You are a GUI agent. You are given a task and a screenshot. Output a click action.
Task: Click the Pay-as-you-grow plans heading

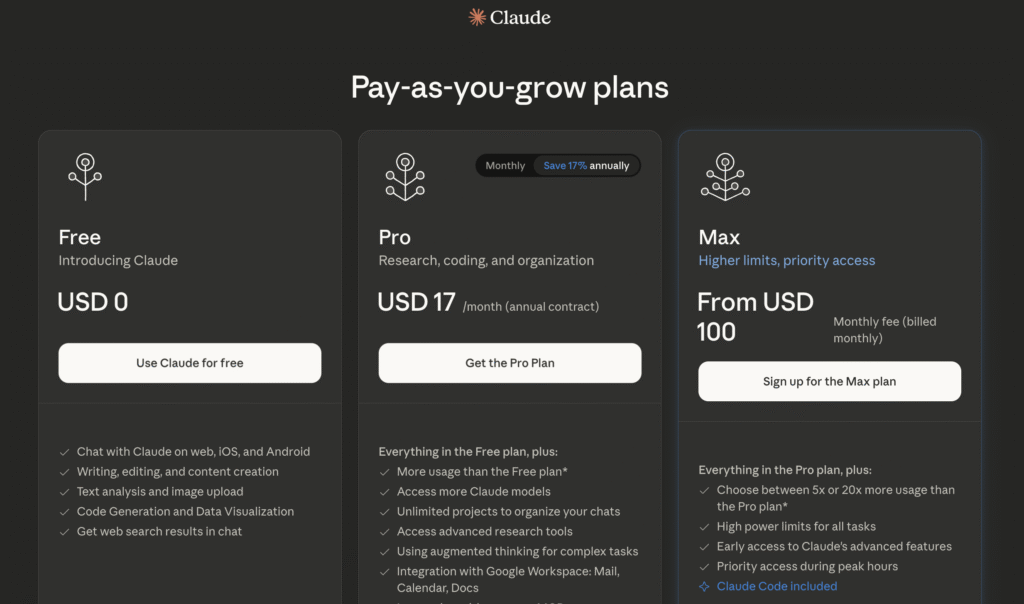tap(510, 87)
